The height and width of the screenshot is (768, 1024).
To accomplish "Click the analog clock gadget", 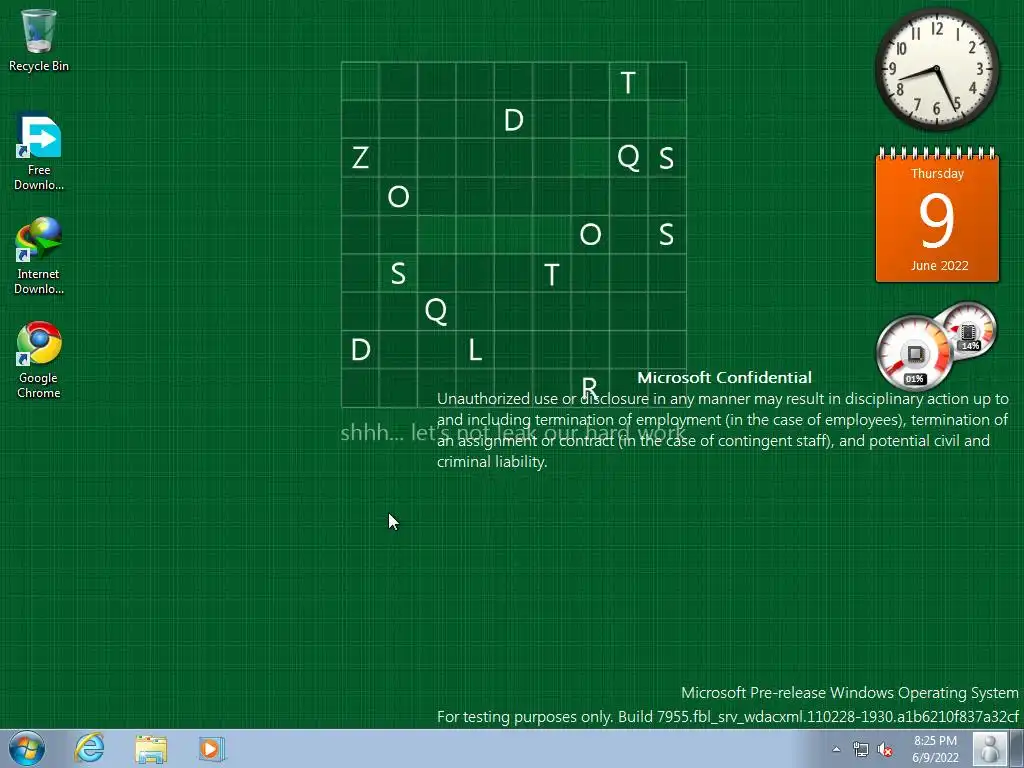I will tap(936, 69).
